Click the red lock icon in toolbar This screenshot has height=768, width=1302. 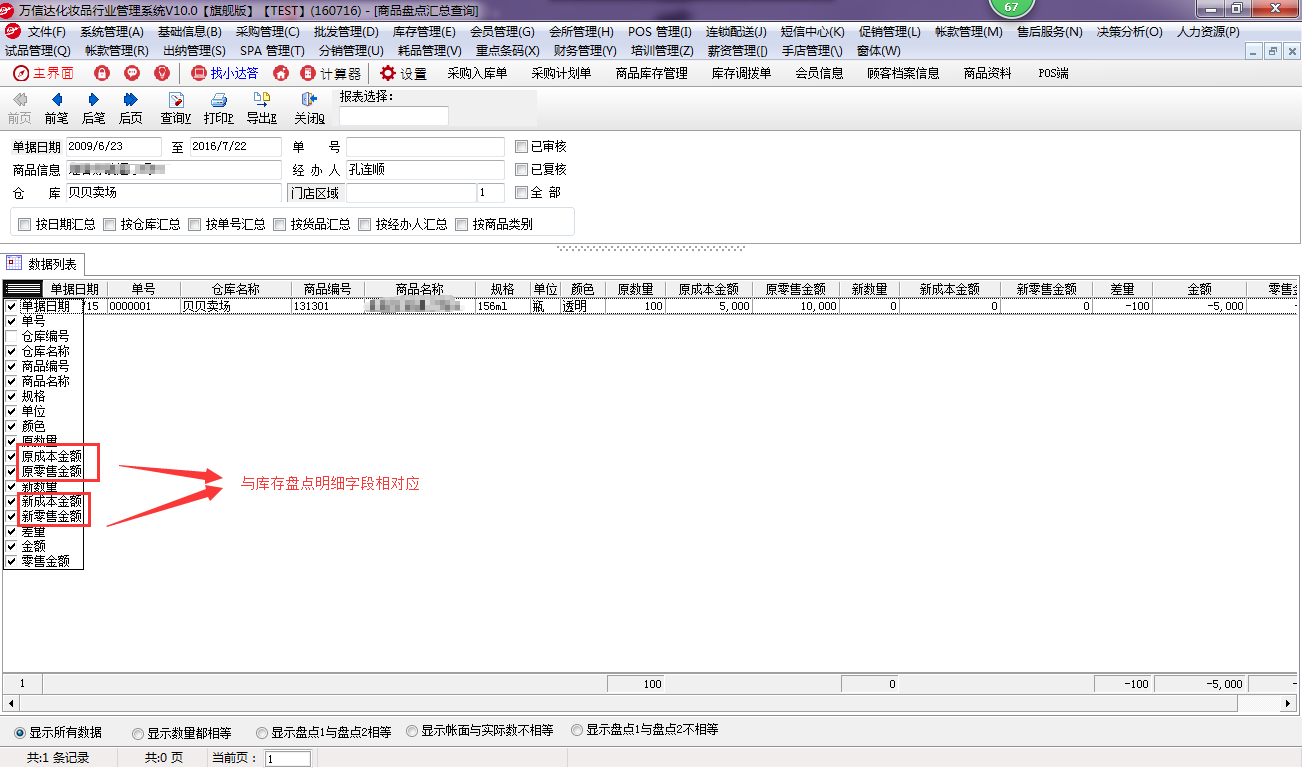[x=101, y=73]
